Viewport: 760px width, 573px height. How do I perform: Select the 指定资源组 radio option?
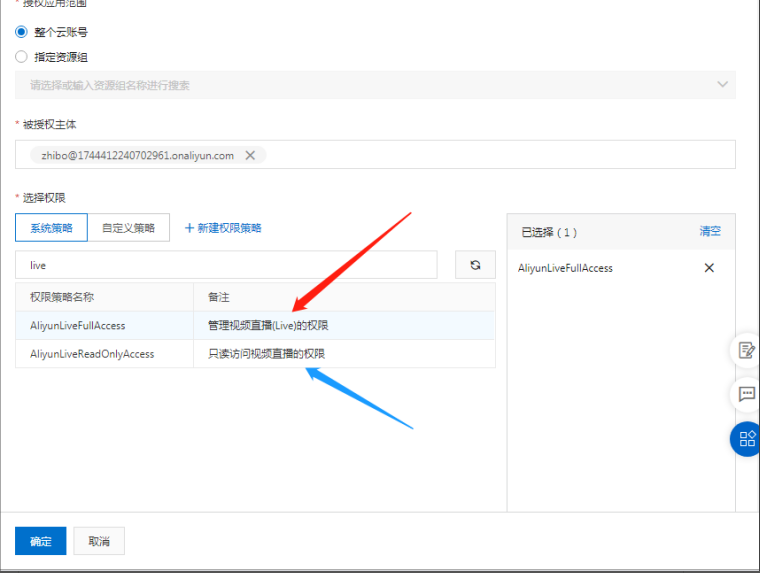(21, 57)
